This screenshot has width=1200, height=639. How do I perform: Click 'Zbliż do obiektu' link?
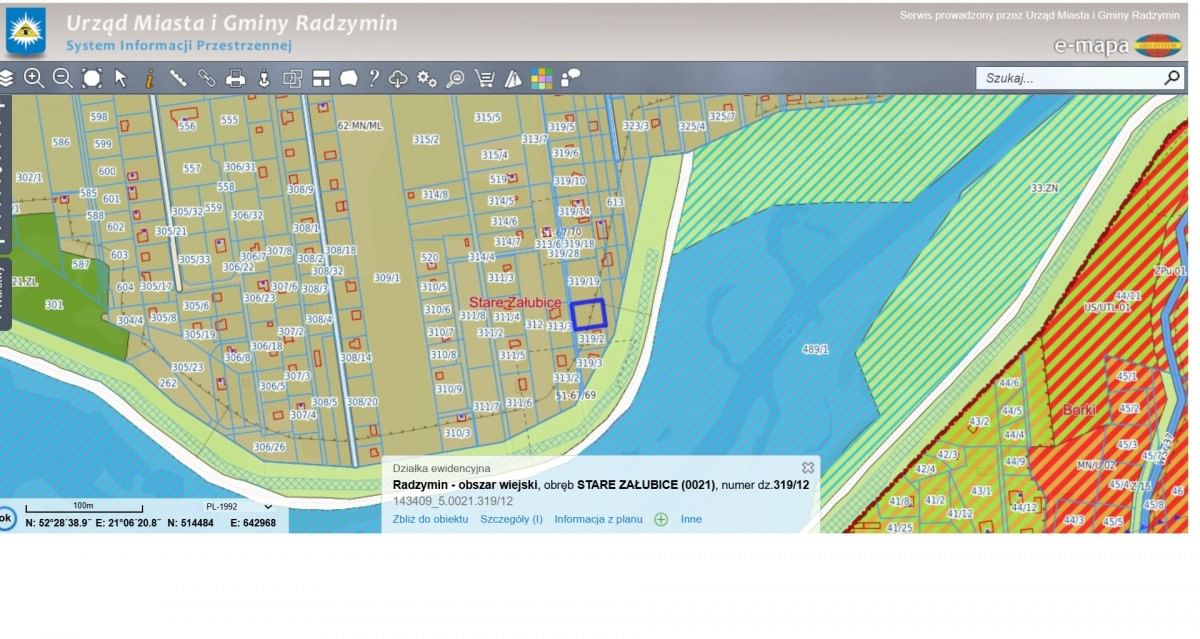coord(430,519)
